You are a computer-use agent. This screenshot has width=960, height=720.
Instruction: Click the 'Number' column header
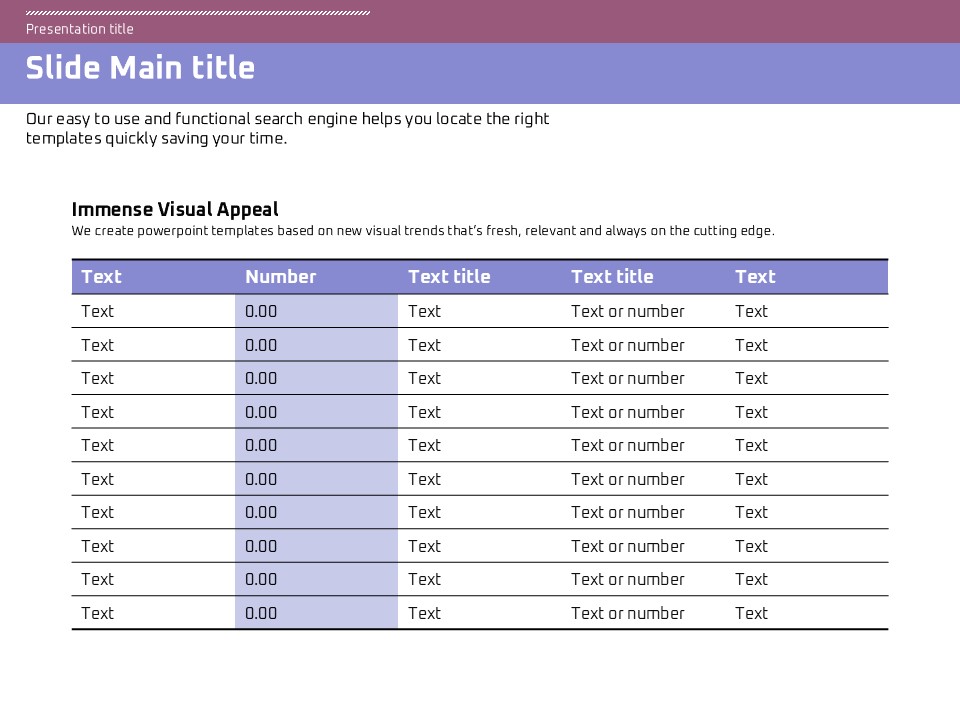point(280,277)
